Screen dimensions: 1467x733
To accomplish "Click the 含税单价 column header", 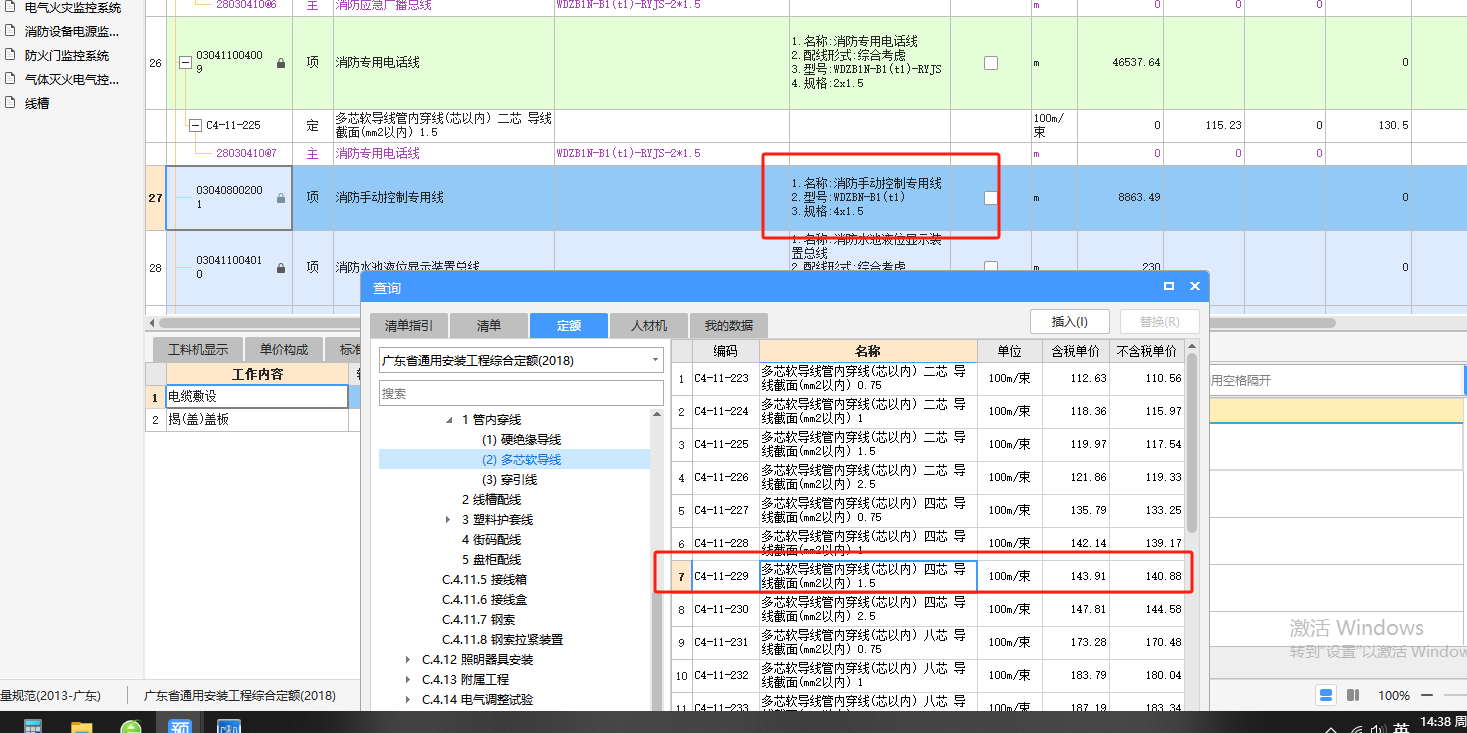I will point(1076,351).
